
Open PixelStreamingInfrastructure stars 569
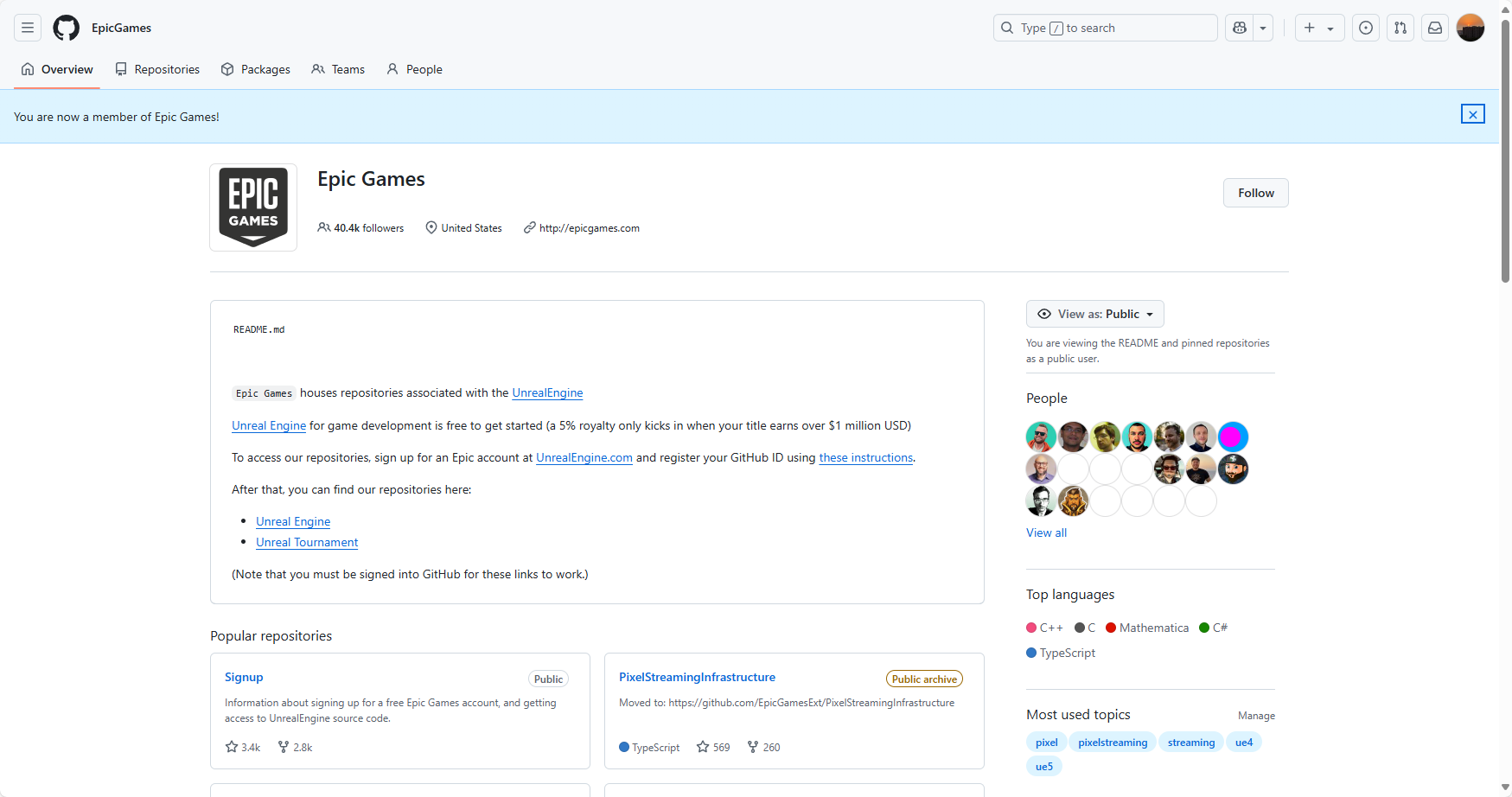pyautogui.click(x=713, y=747)
